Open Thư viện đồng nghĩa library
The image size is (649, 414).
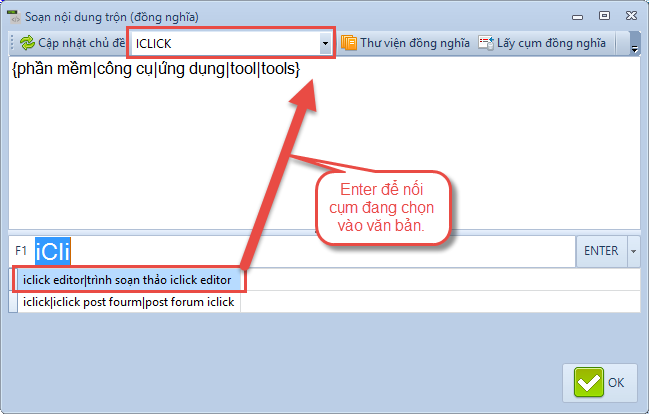coord(415,43)
